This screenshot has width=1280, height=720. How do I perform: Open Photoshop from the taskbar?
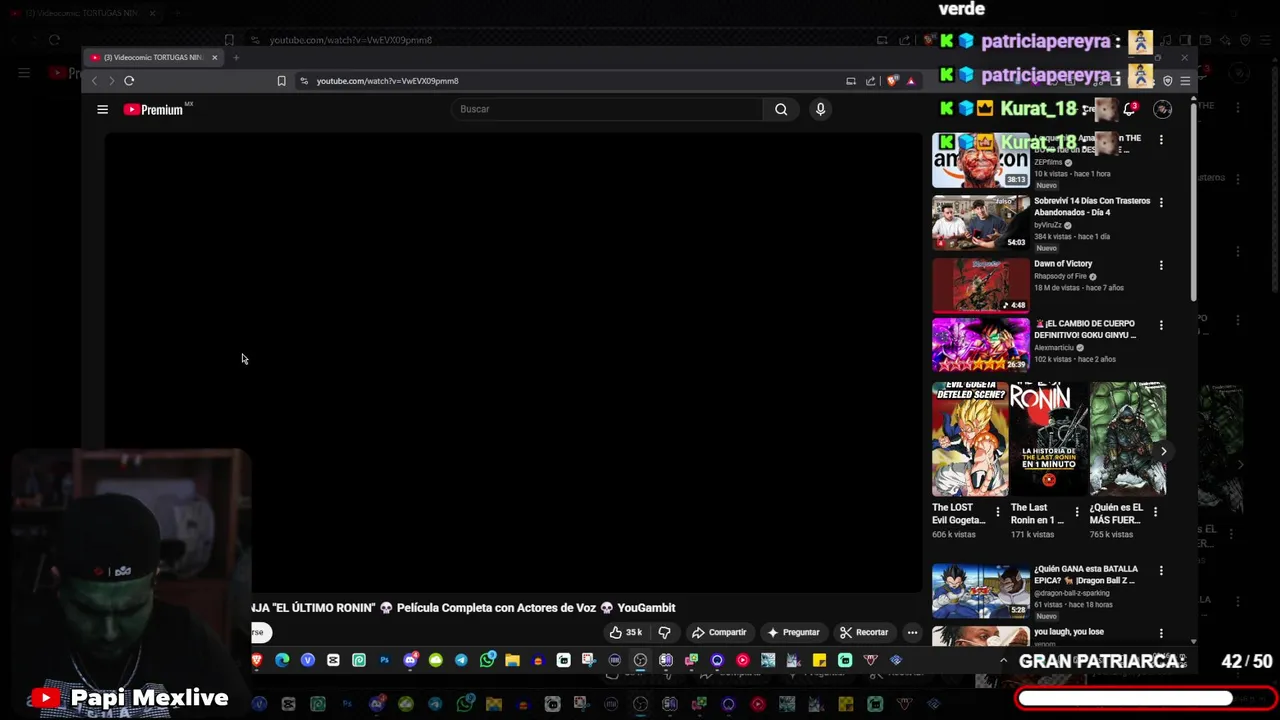tap(384, 660)
